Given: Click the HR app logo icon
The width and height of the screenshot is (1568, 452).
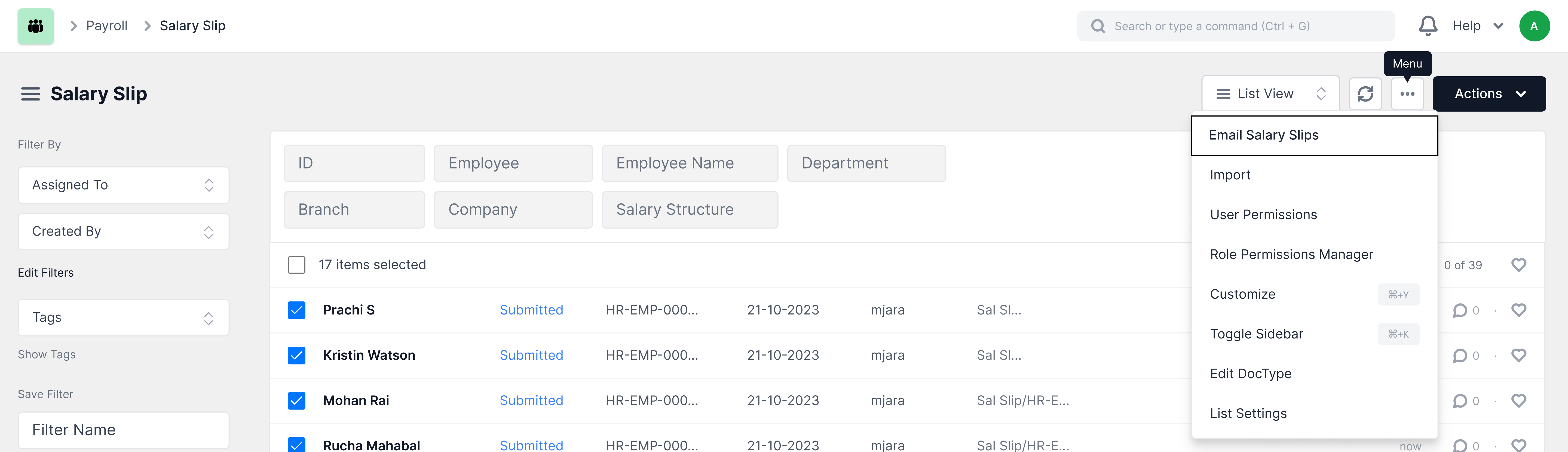Looking at the screenshot, I should pos(35,26).
